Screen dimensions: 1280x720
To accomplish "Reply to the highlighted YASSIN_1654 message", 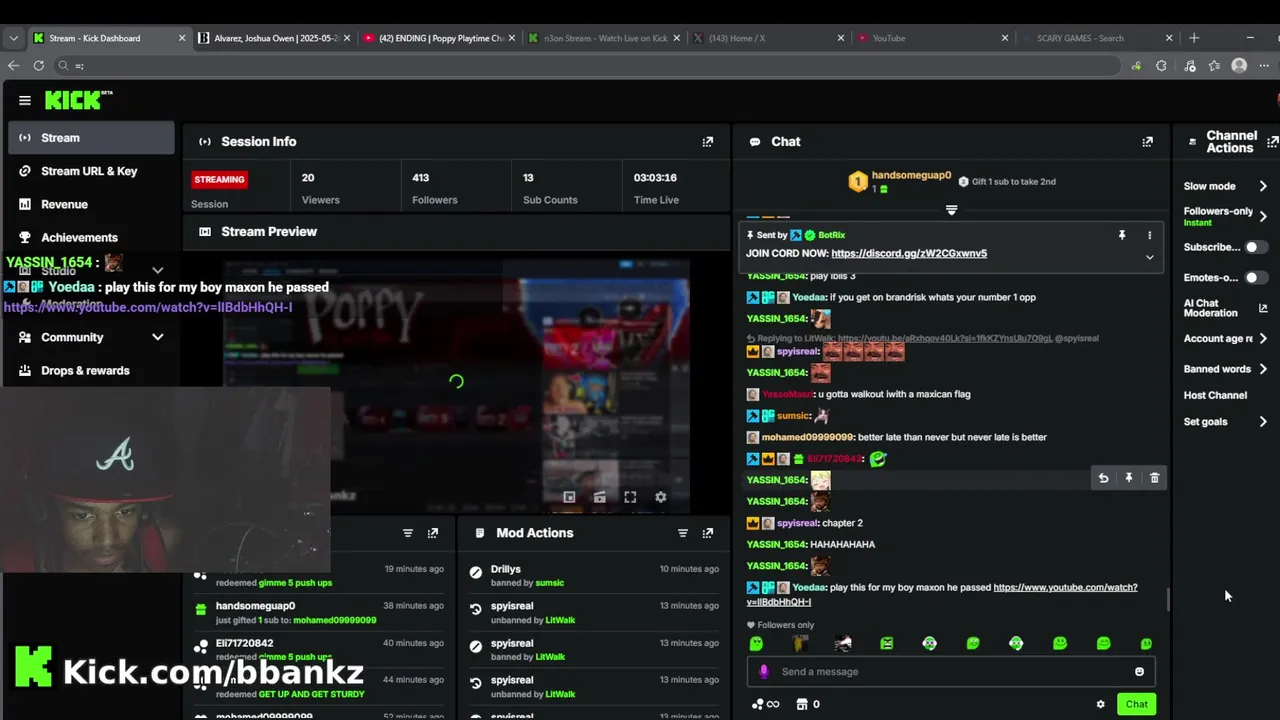I will (x=1103, y=478).
